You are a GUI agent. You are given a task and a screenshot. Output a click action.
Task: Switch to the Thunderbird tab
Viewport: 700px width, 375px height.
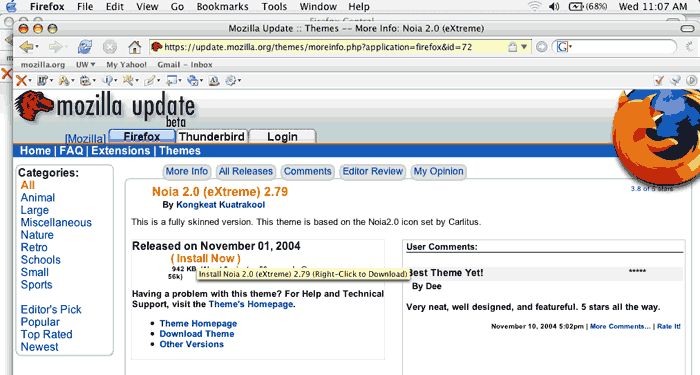(x=212, y=136)
